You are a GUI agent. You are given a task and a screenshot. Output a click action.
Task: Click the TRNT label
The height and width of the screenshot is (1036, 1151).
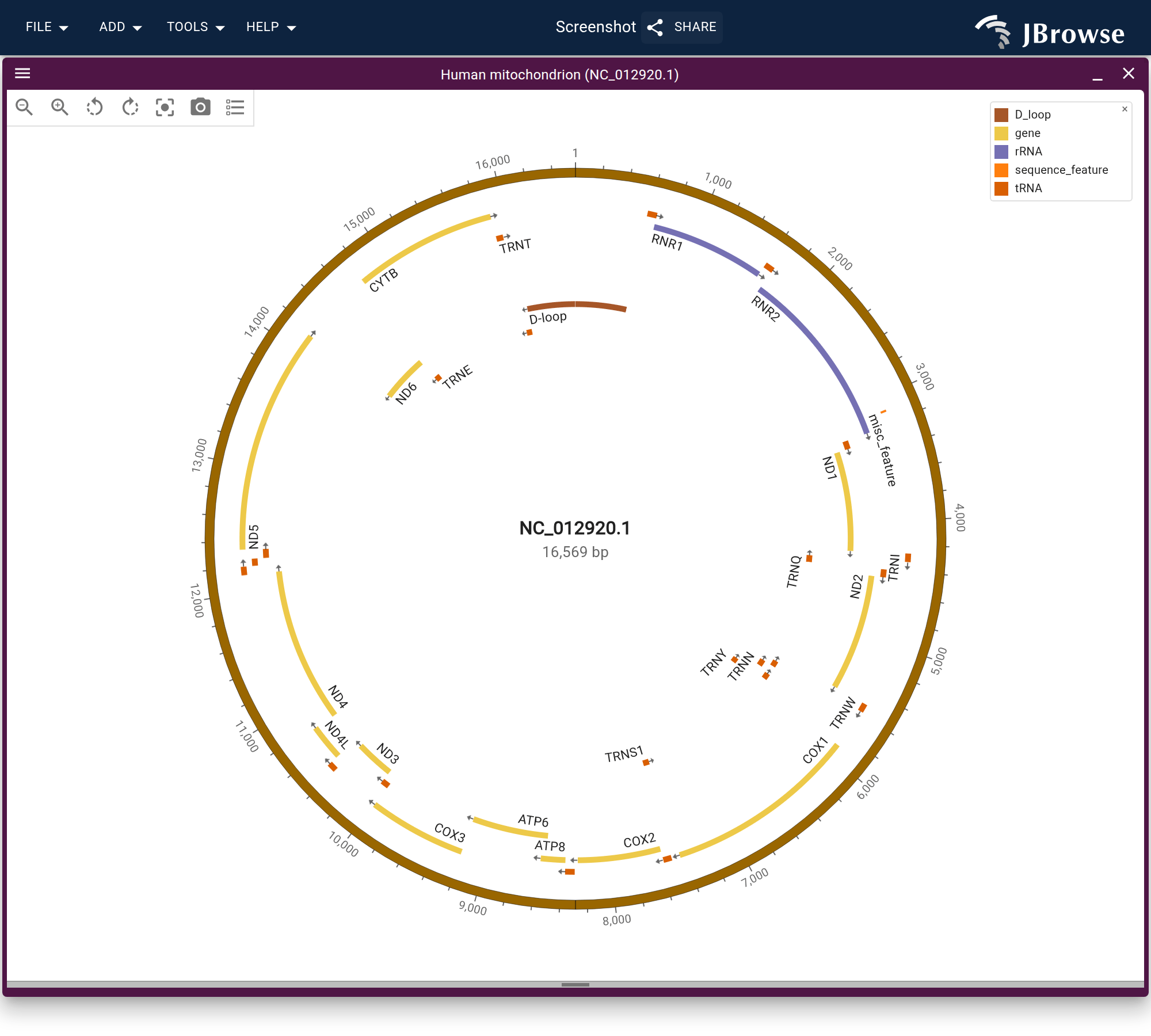coord(515,246)
